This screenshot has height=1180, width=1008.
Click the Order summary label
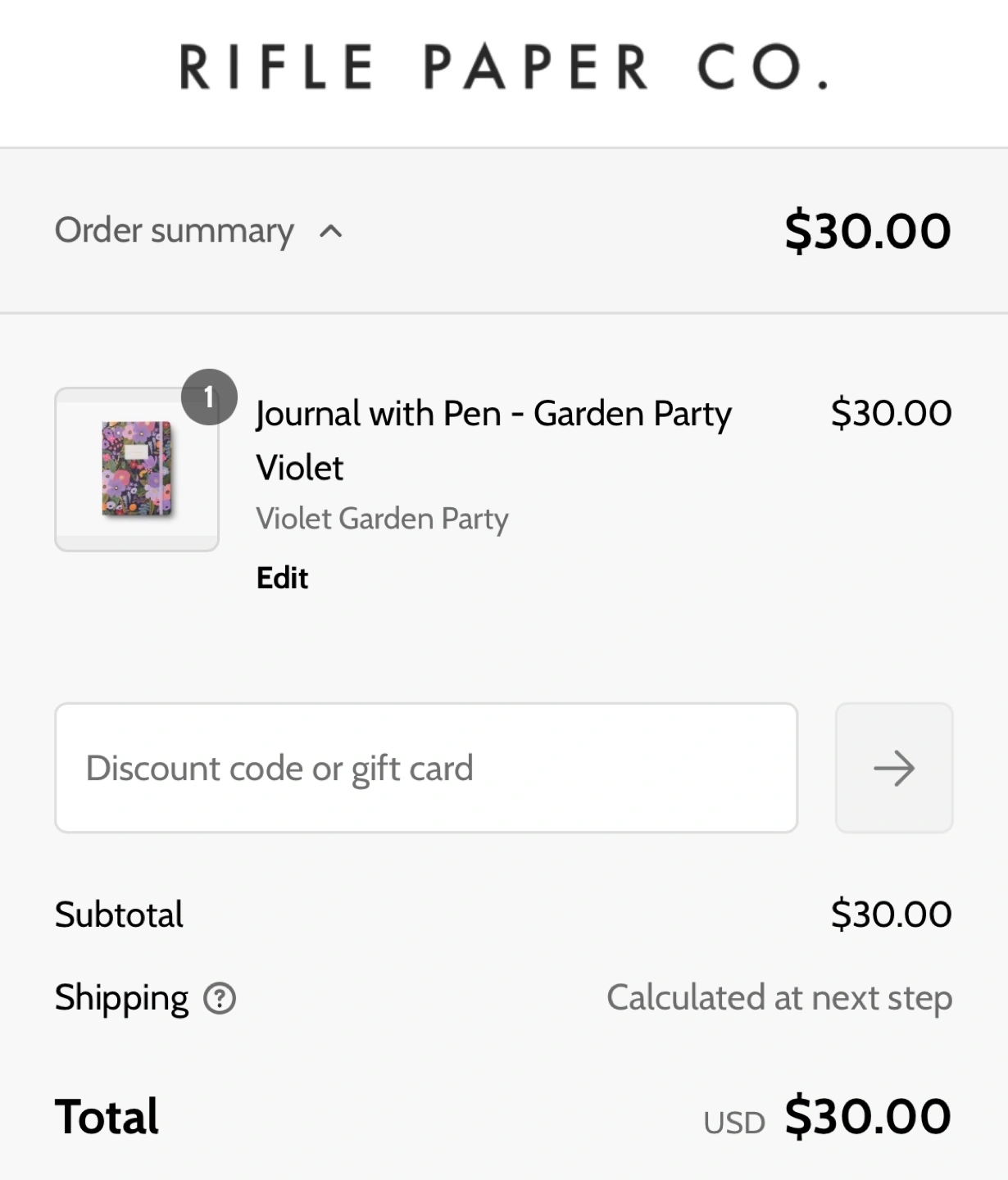coord(174,231)
